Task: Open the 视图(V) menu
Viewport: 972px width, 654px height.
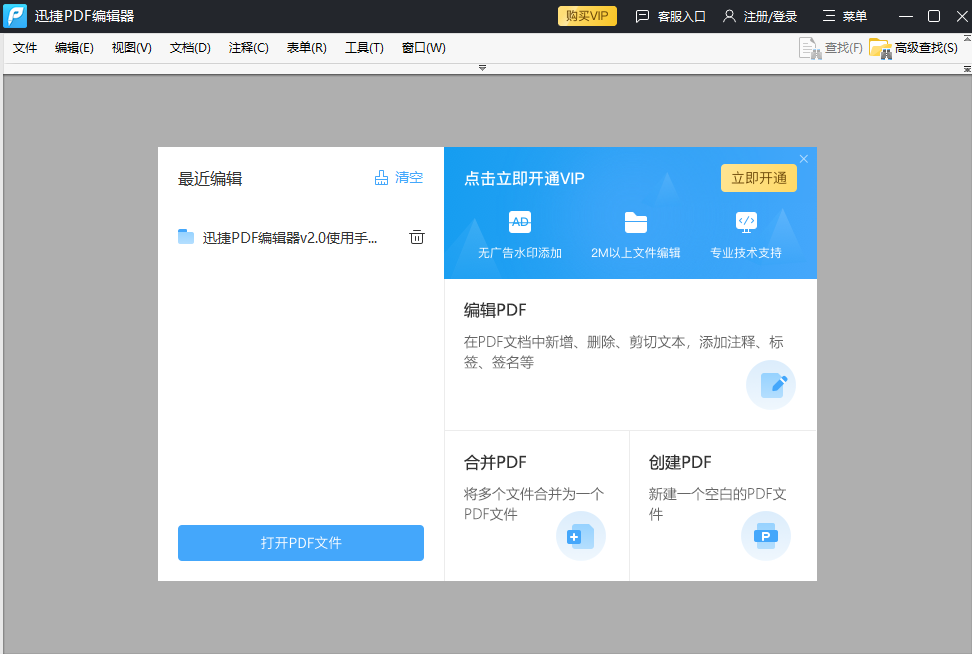Action: (131, 48)
